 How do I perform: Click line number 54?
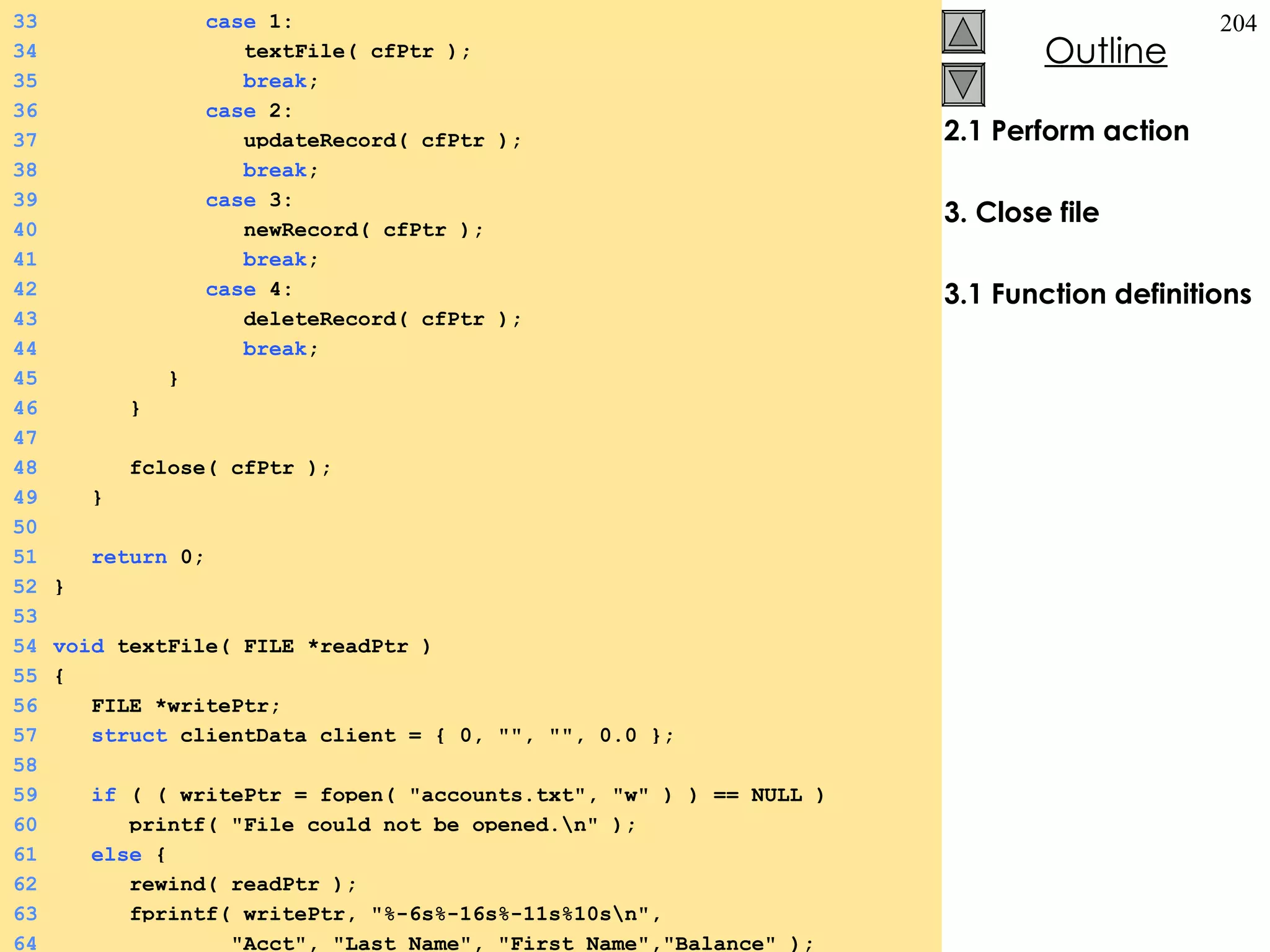point(25,646)
